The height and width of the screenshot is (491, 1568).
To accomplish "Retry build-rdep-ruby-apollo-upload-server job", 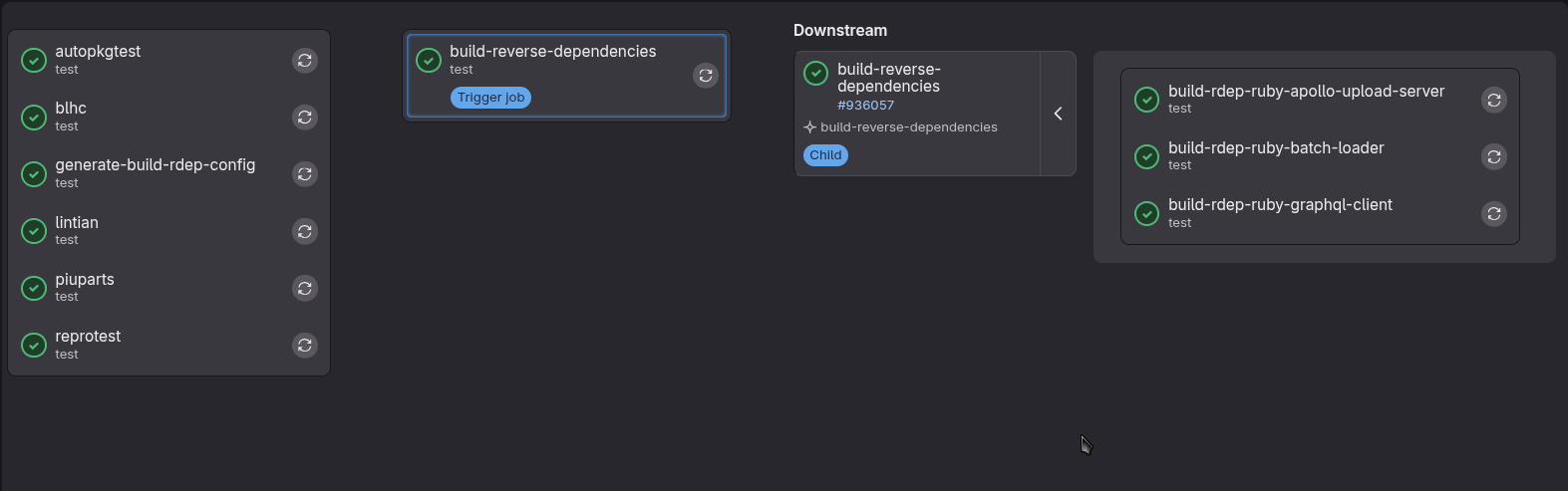I will [1493, 100].
